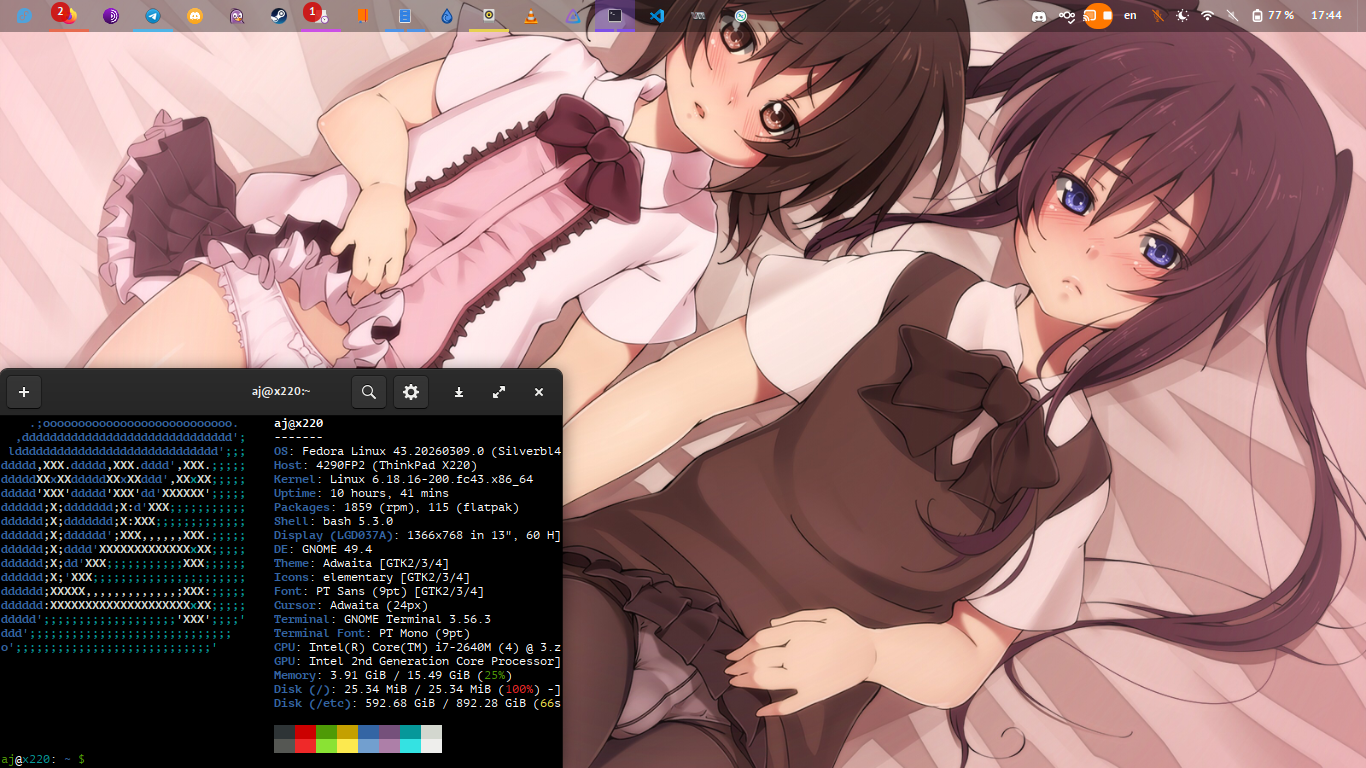Open Firefox from the top bar
The image size is (1366, 768).
68,16
